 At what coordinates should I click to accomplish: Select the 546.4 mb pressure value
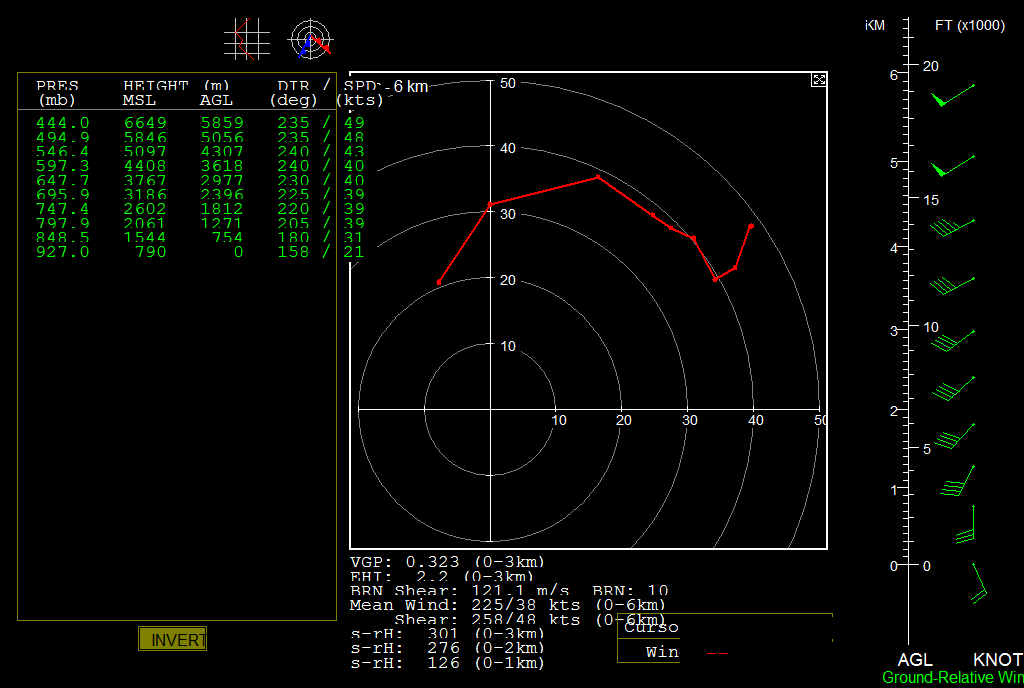point(63,151)
